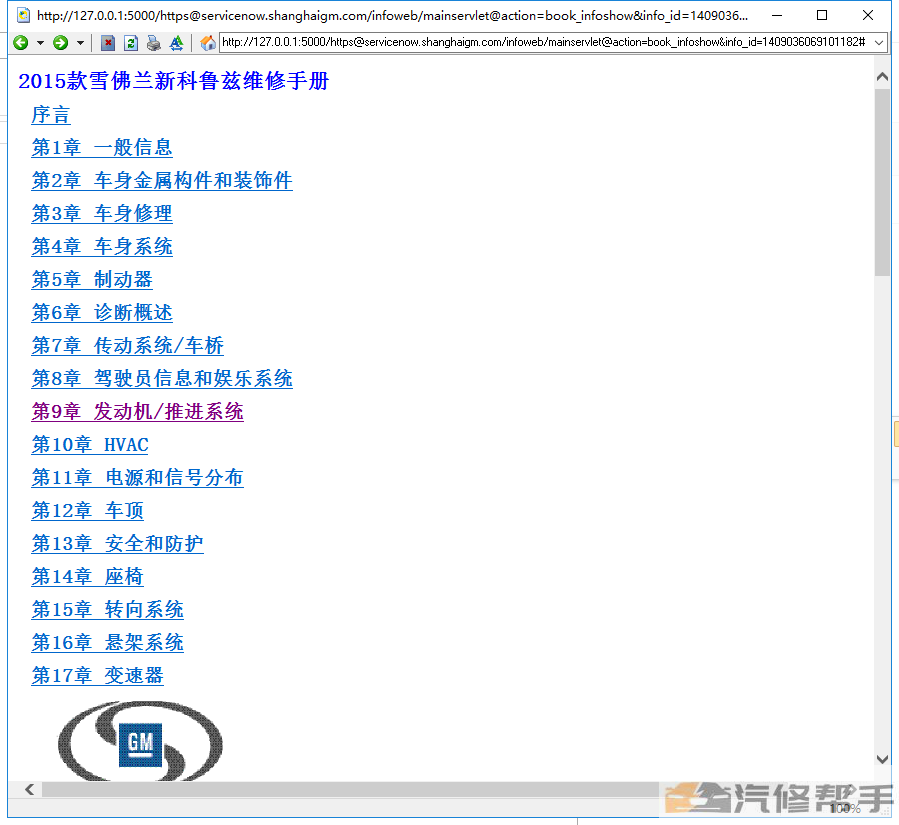The width and height of the screenshot is (899, 825).
Task: Maximize the browser window
Action: tap(822, 15)
